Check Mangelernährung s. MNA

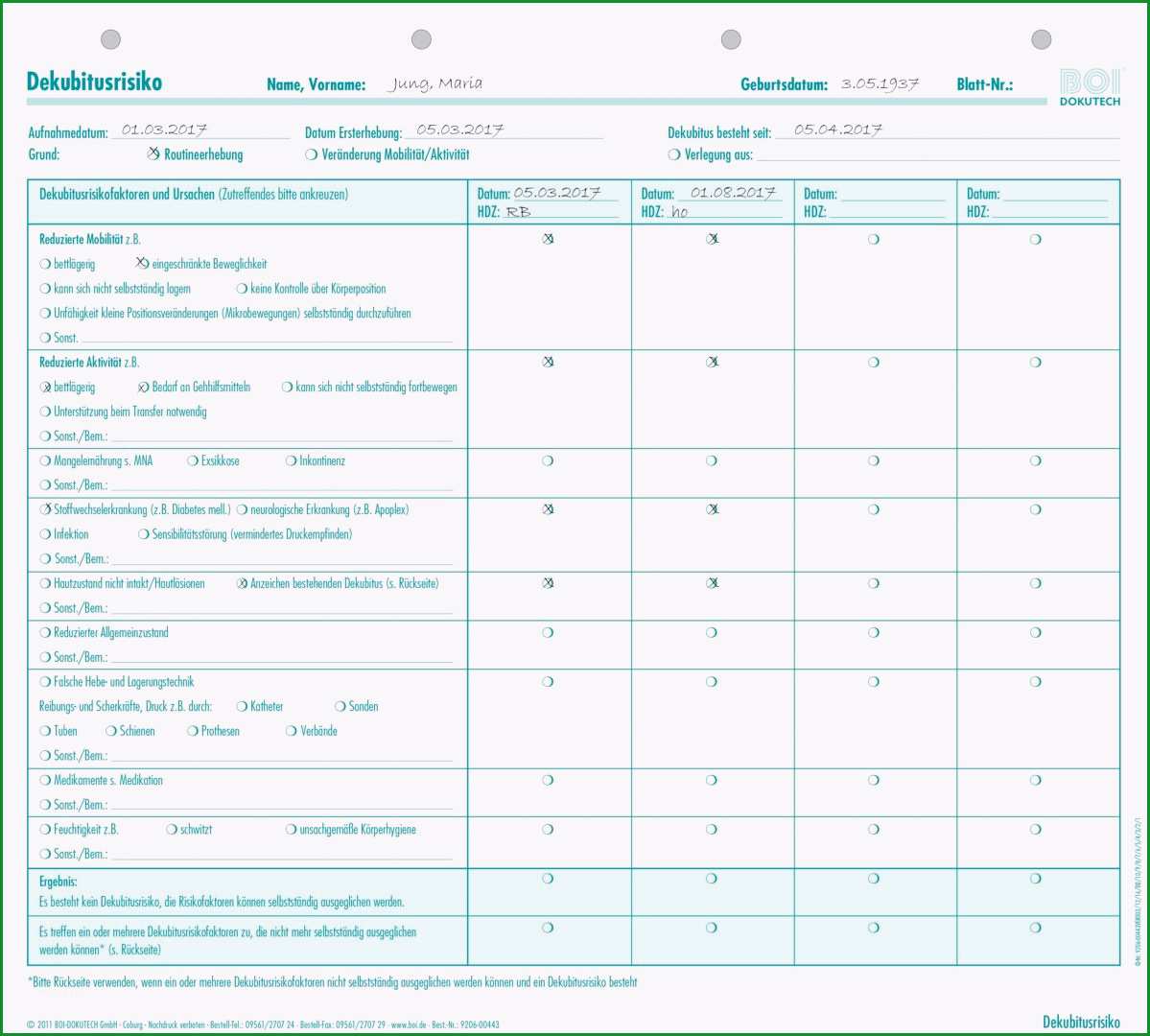point(45,460)
